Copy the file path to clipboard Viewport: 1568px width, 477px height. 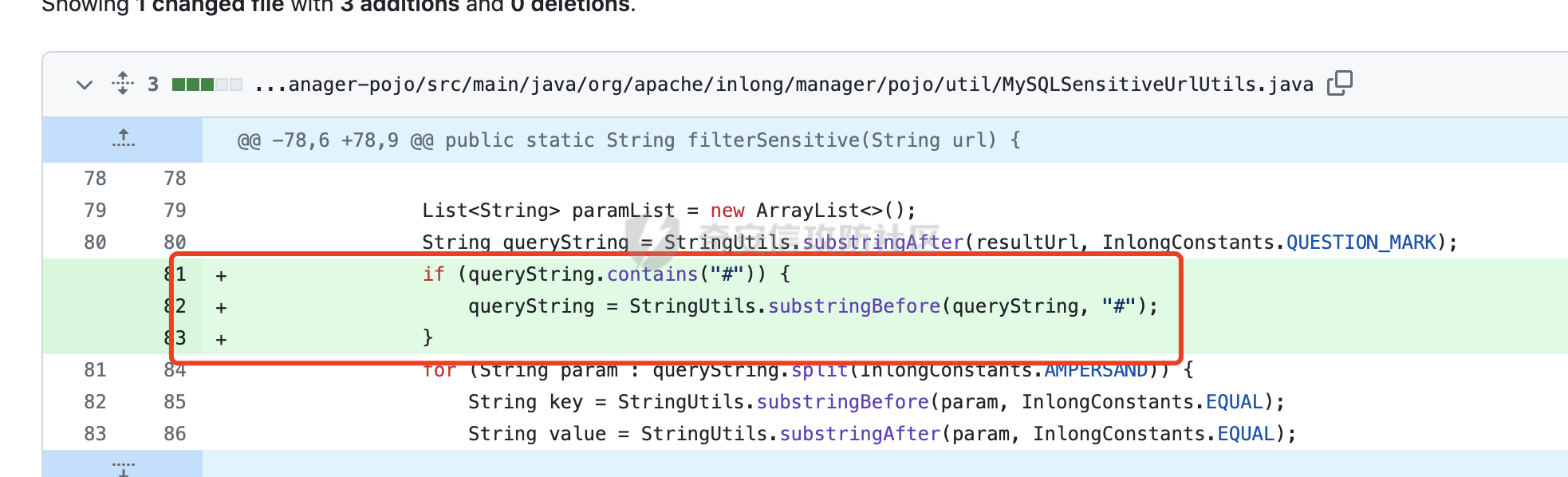coord(1340,83)
